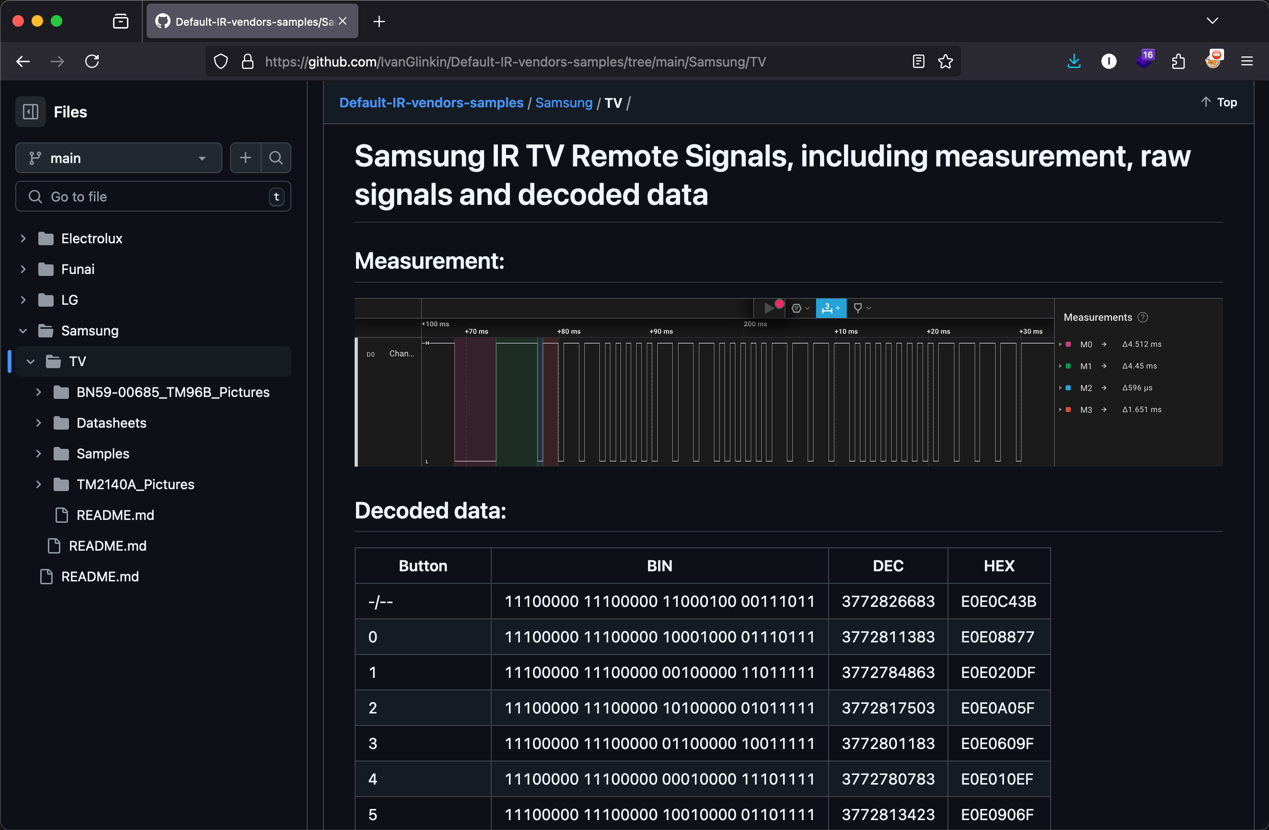The width and height of the screenshot is (1269, 830).
Task: Open the list all tabs dropdown
Action: [x=1212, y=21]
